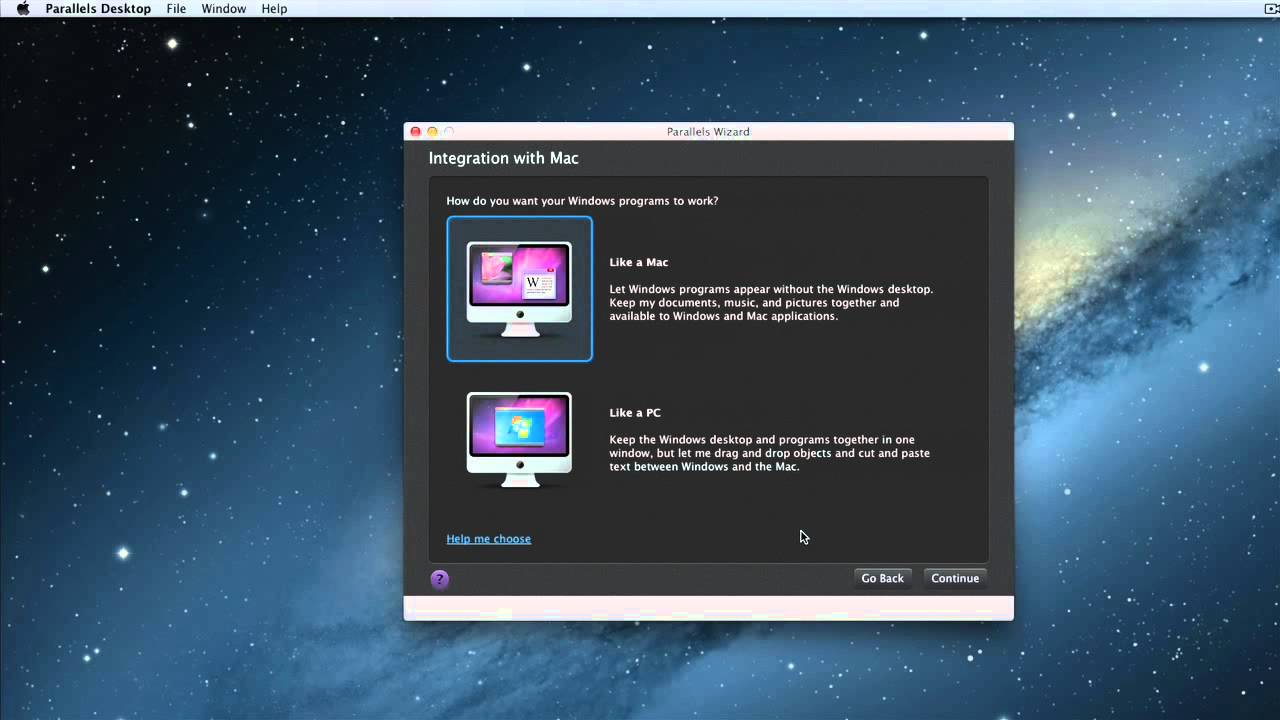Click the Continue button
This screenshot has height=720, width=1280.
click(955, 578)
